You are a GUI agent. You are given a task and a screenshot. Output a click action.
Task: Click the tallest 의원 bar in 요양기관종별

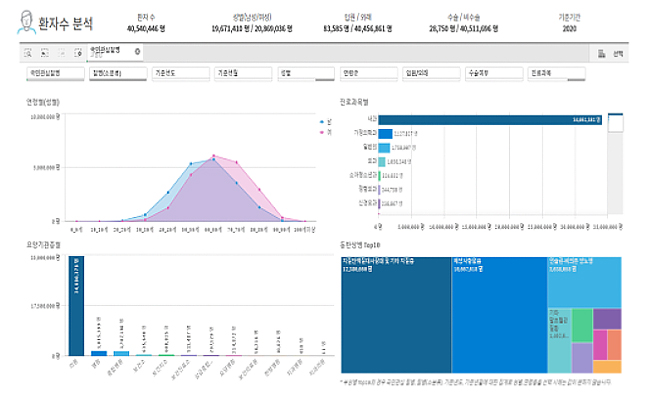click(x=76, y=305)
